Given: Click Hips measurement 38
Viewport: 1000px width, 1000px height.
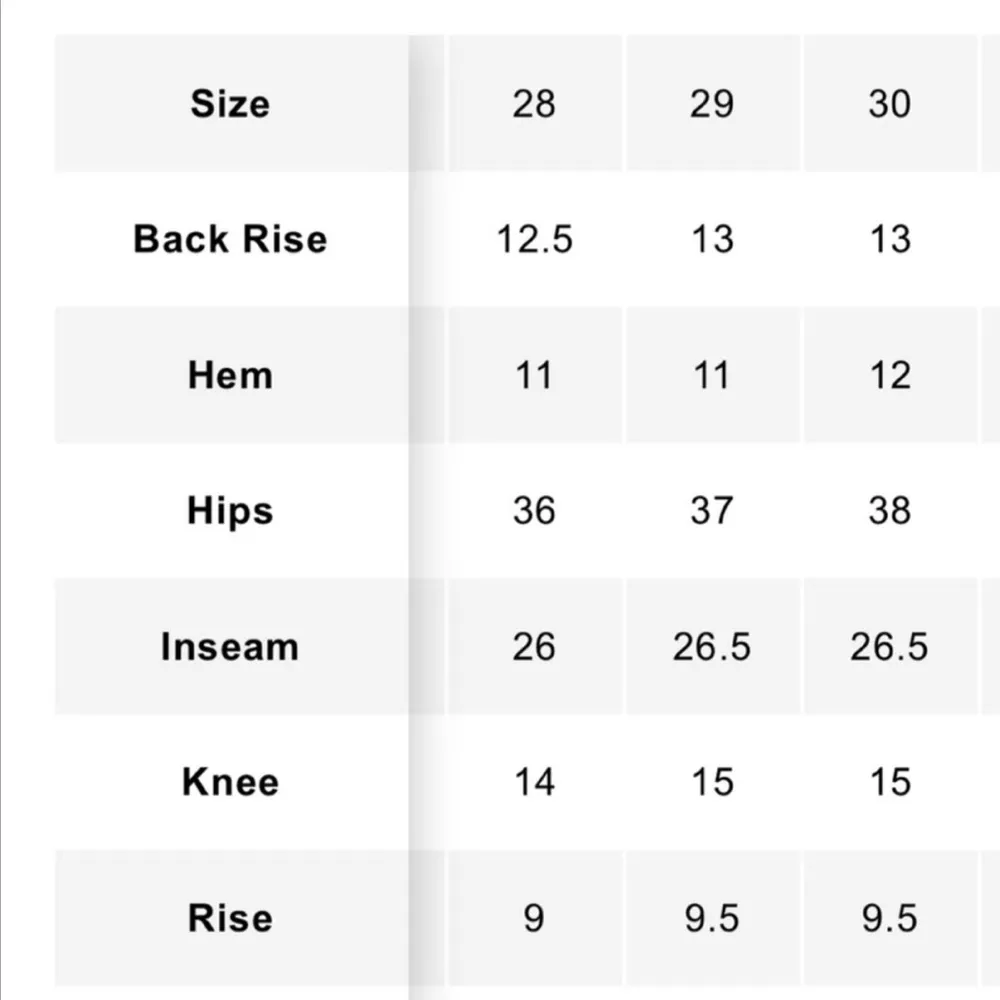Looking at the screenshot, I should pyautogui.click(x=889, y=511).
